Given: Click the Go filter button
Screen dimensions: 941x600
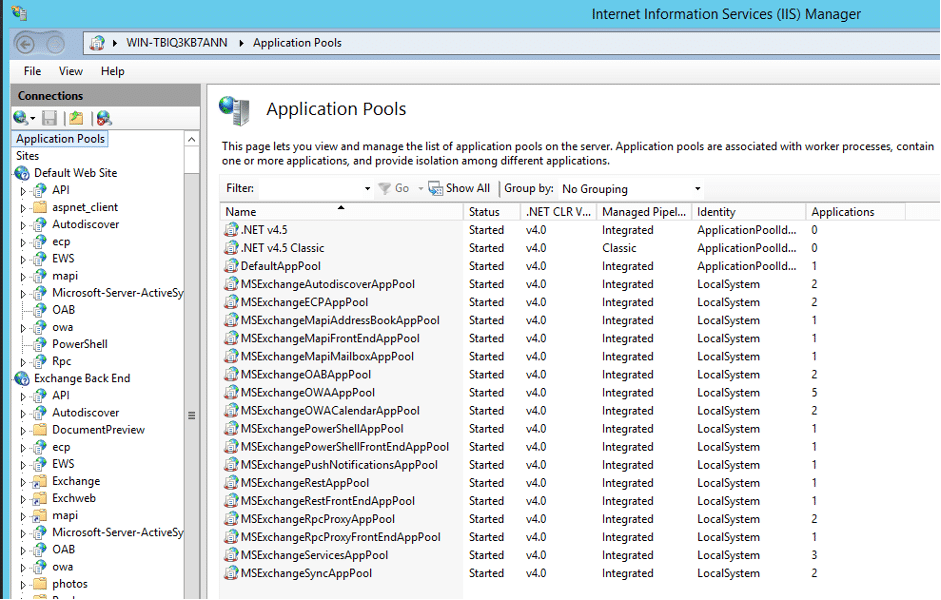Looking at the screenshot, I should 394,188.
